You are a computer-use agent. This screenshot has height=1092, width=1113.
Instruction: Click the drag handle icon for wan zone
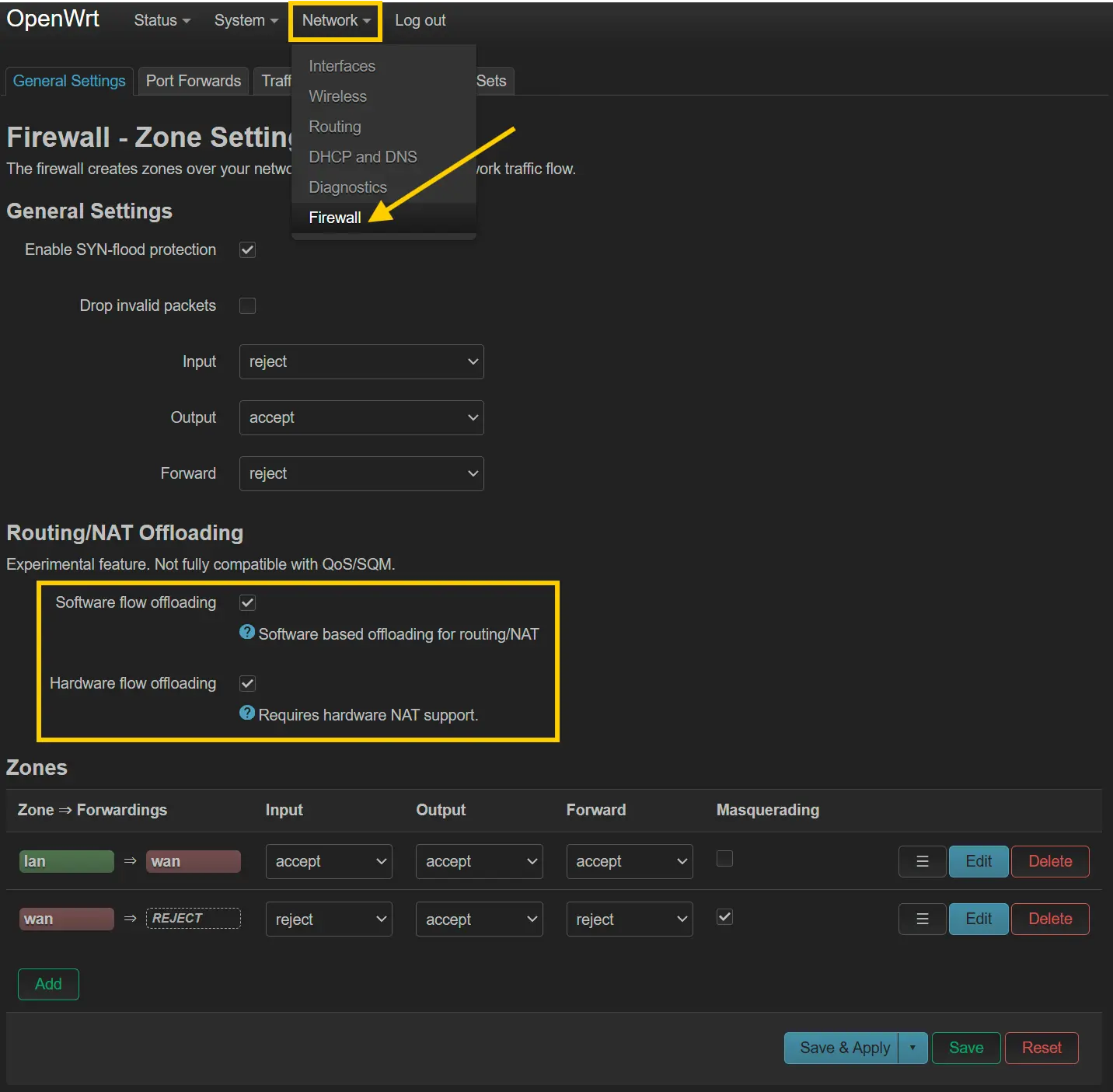pyautogui.click(x=923, y=919)
